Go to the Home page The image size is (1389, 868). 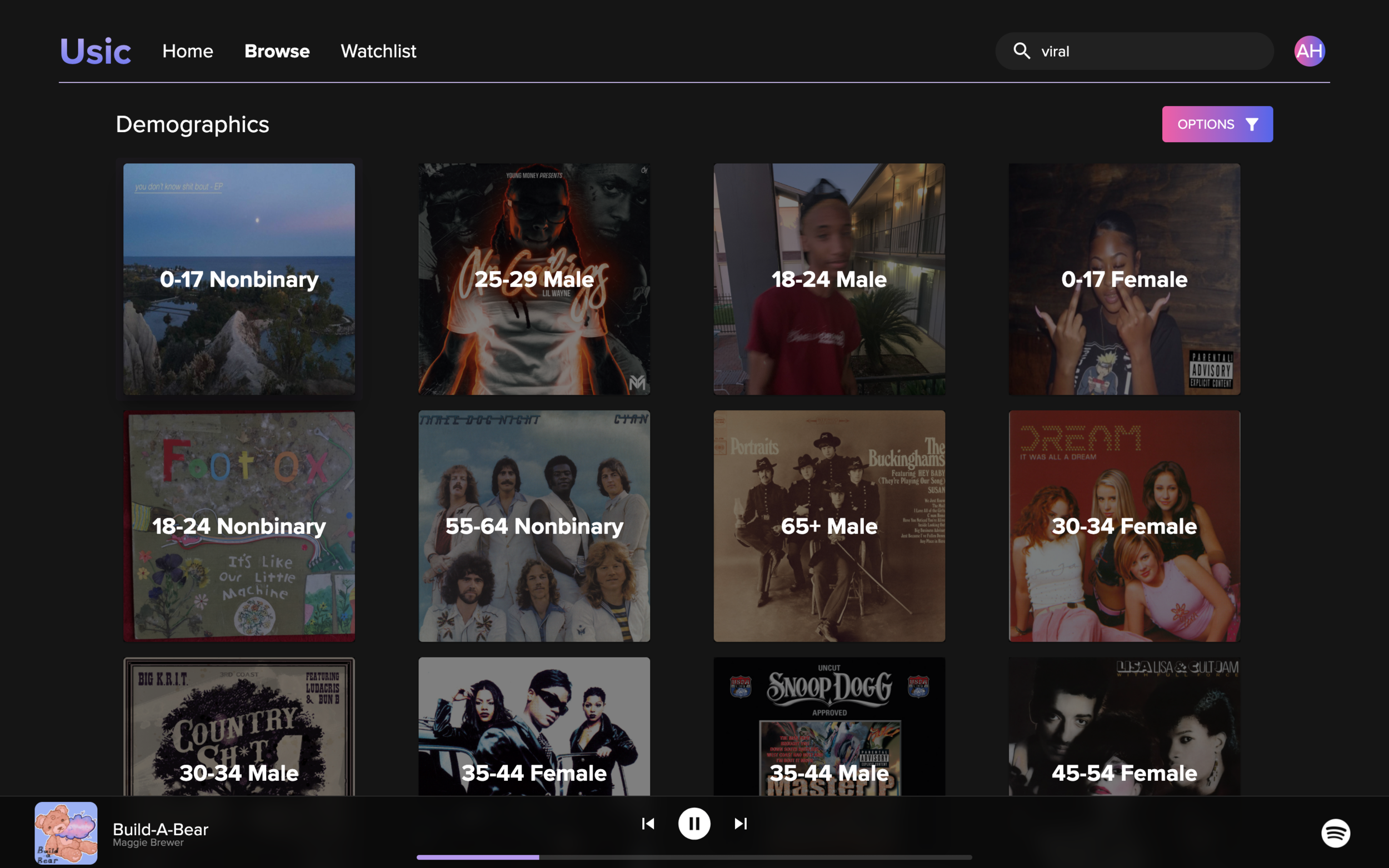coord(187,51)
